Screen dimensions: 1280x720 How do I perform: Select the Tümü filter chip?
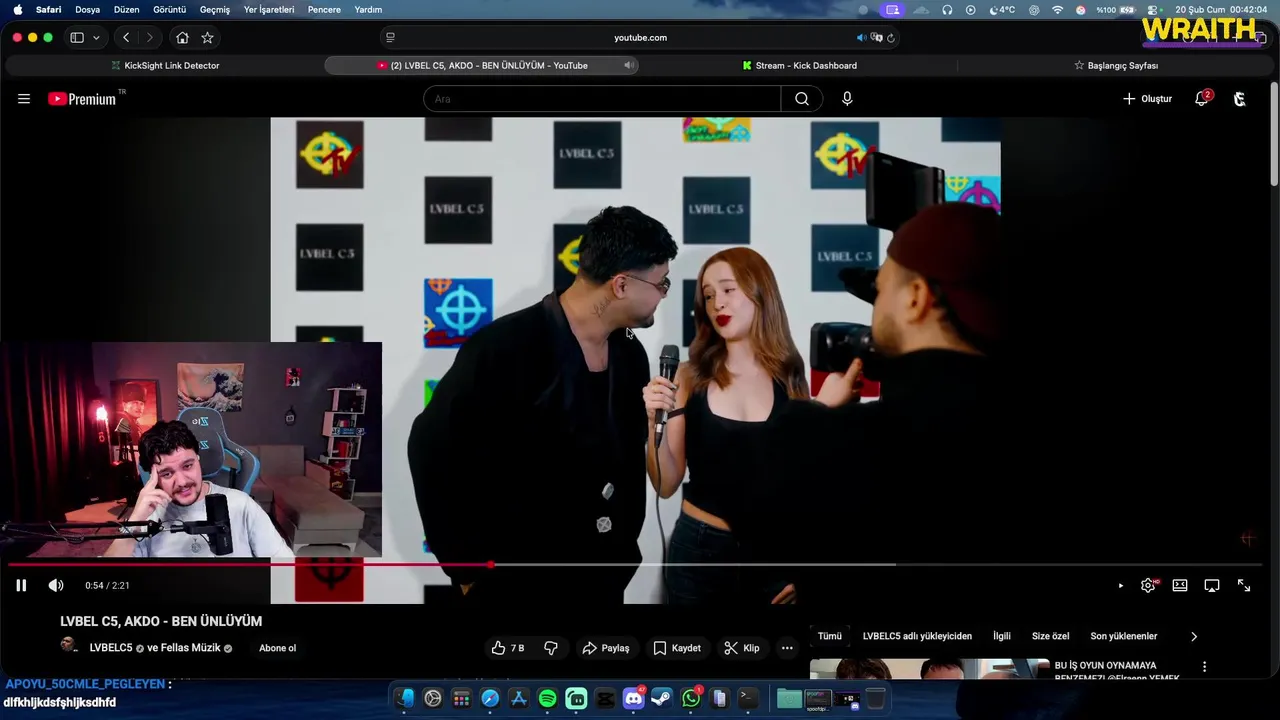click(830, 636)
